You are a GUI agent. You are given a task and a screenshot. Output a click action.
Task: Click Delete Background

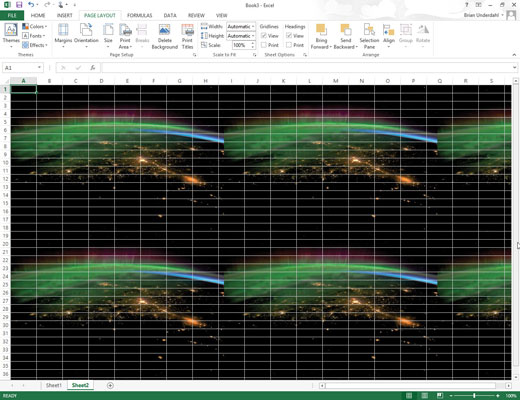tap(165, 36)
